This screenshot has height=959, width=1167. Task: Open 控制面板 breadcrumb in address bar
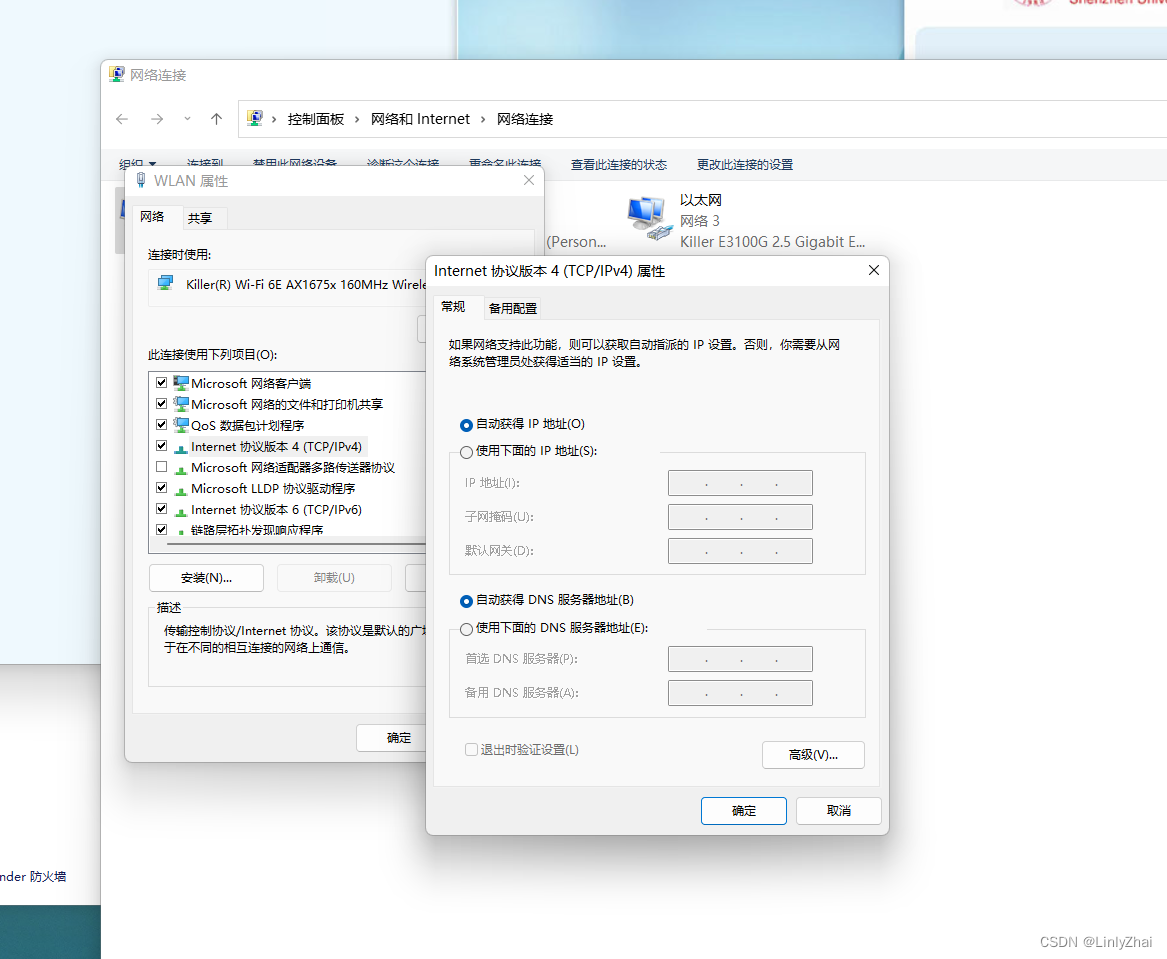[x=316, y=119]
